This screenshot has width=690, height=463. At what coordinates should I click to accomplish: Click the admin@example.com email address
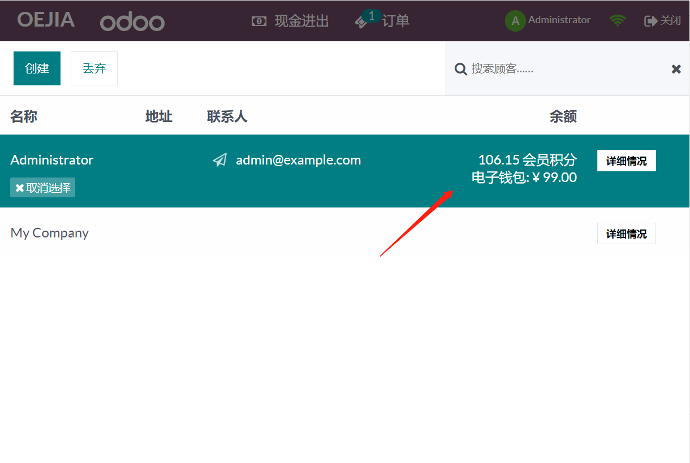[x=298, y=160]
